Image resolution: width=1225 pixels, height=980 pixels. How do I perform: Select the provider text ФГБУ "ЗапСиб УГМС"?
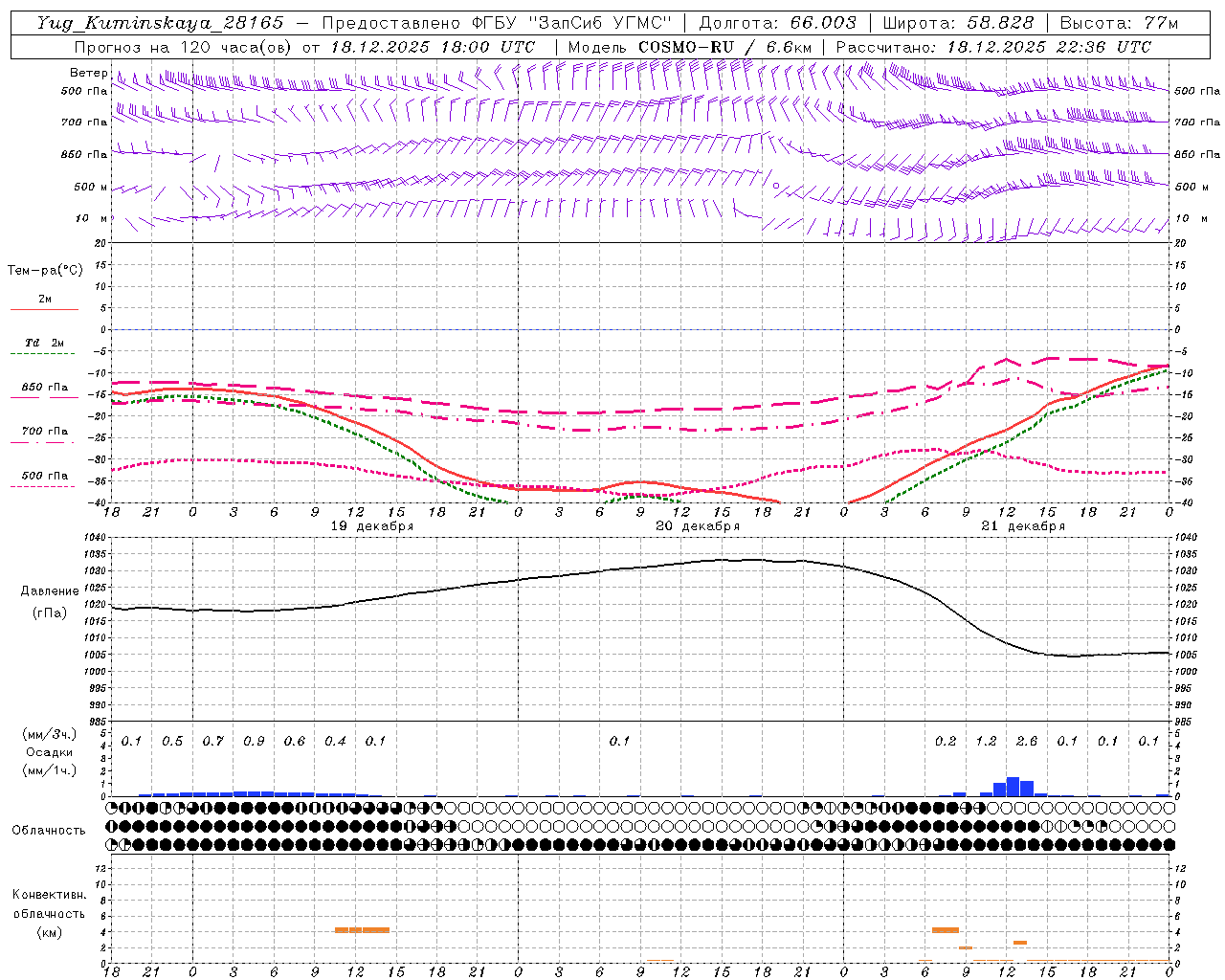571,23
